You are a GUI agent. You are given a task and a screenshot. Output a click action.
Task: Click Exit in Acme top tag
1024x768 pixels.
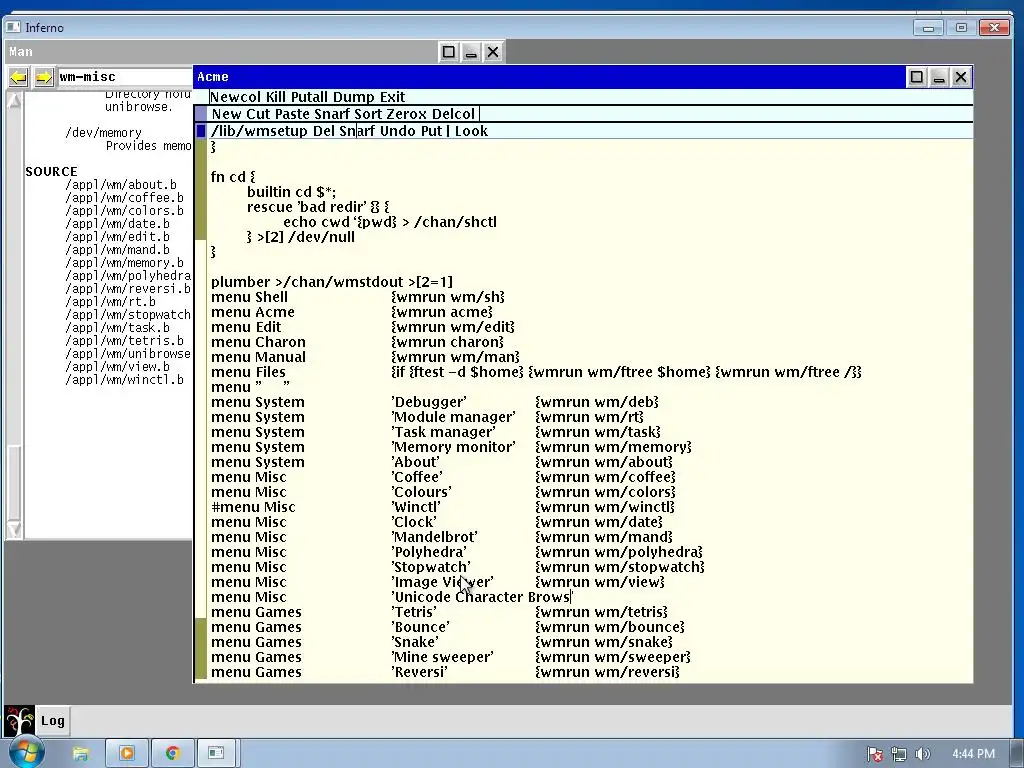click(392, 97)
